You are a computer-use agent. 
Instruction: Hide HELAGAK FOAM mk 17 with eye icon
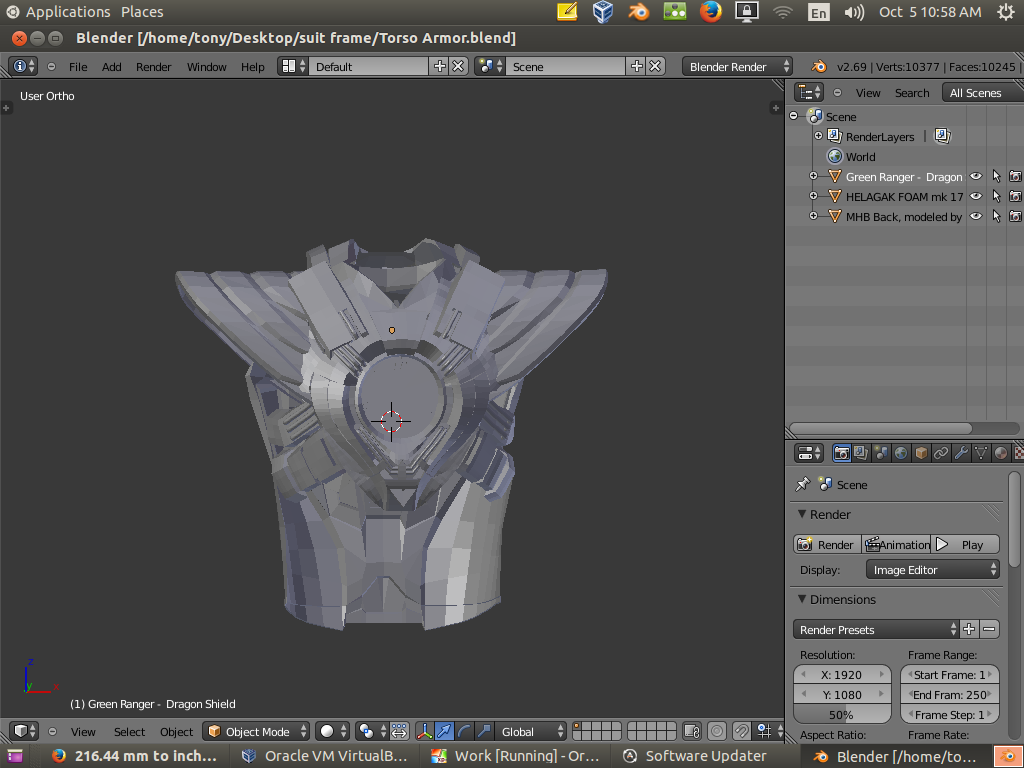point(976,196)
